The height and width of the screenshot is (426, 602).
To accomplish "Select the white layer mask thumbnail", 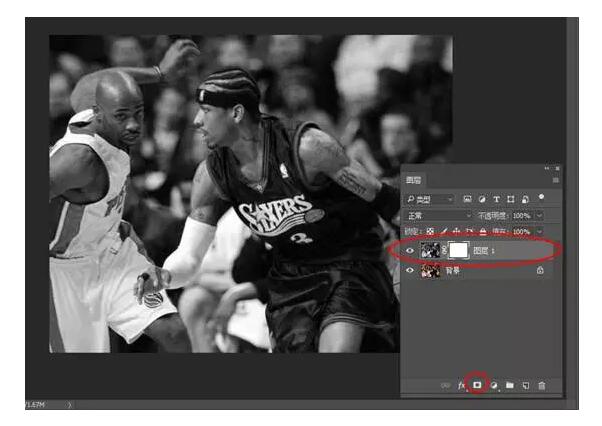I will [x=457, y=251].
